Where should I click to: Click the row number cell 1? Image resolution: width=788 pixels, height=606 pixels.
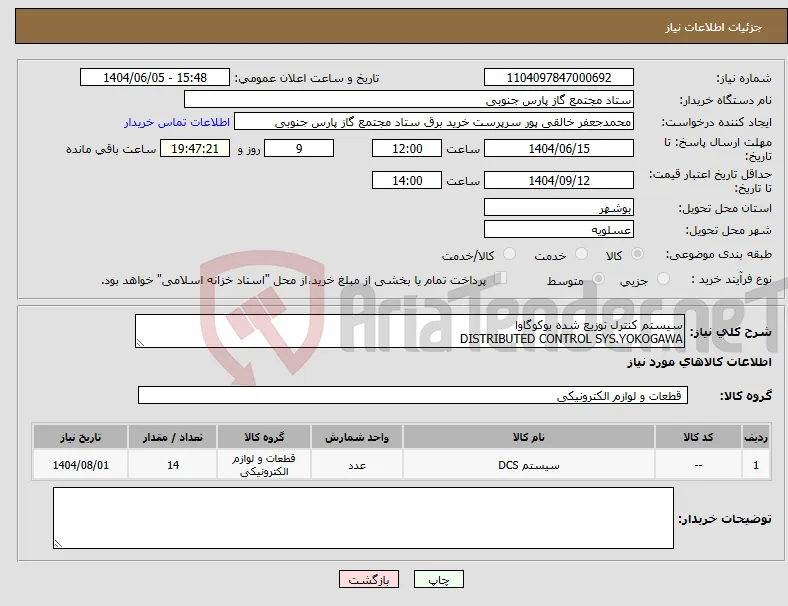(x=756, y=465)
